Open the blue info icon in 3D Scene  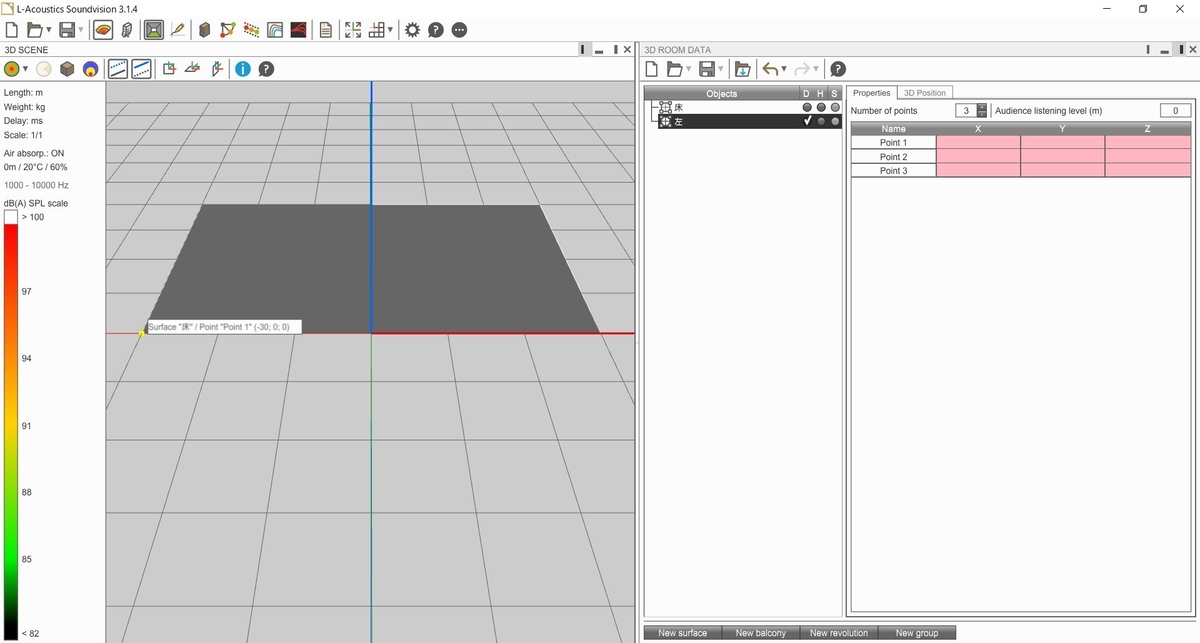(x=243, y=69)
